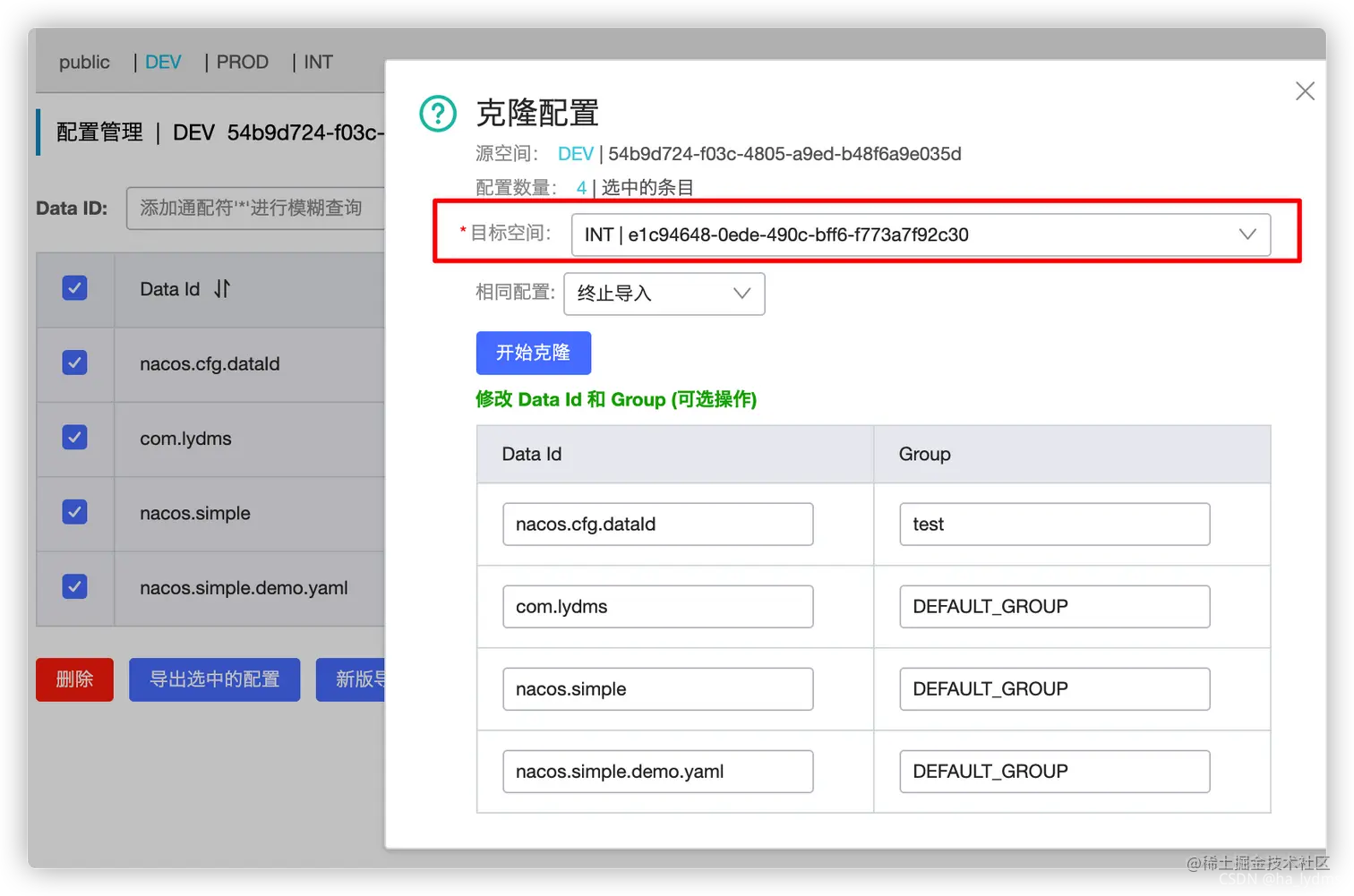Switch to the PROD namespace tab
Viewport: 1354px width, 896px height.
pos(241,62)
